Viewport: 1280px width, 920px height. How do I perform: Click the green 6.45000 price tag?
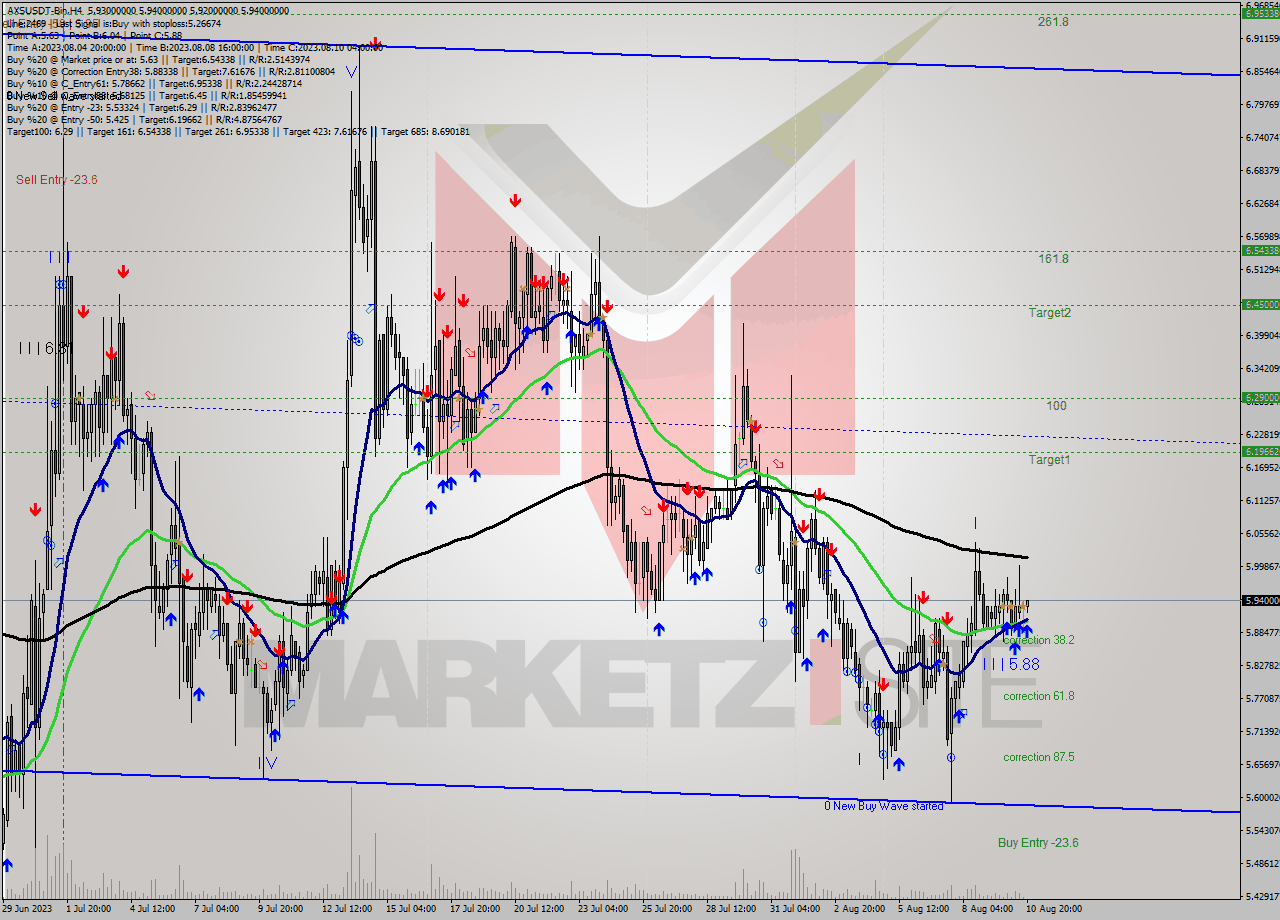tap(1260, 305)
